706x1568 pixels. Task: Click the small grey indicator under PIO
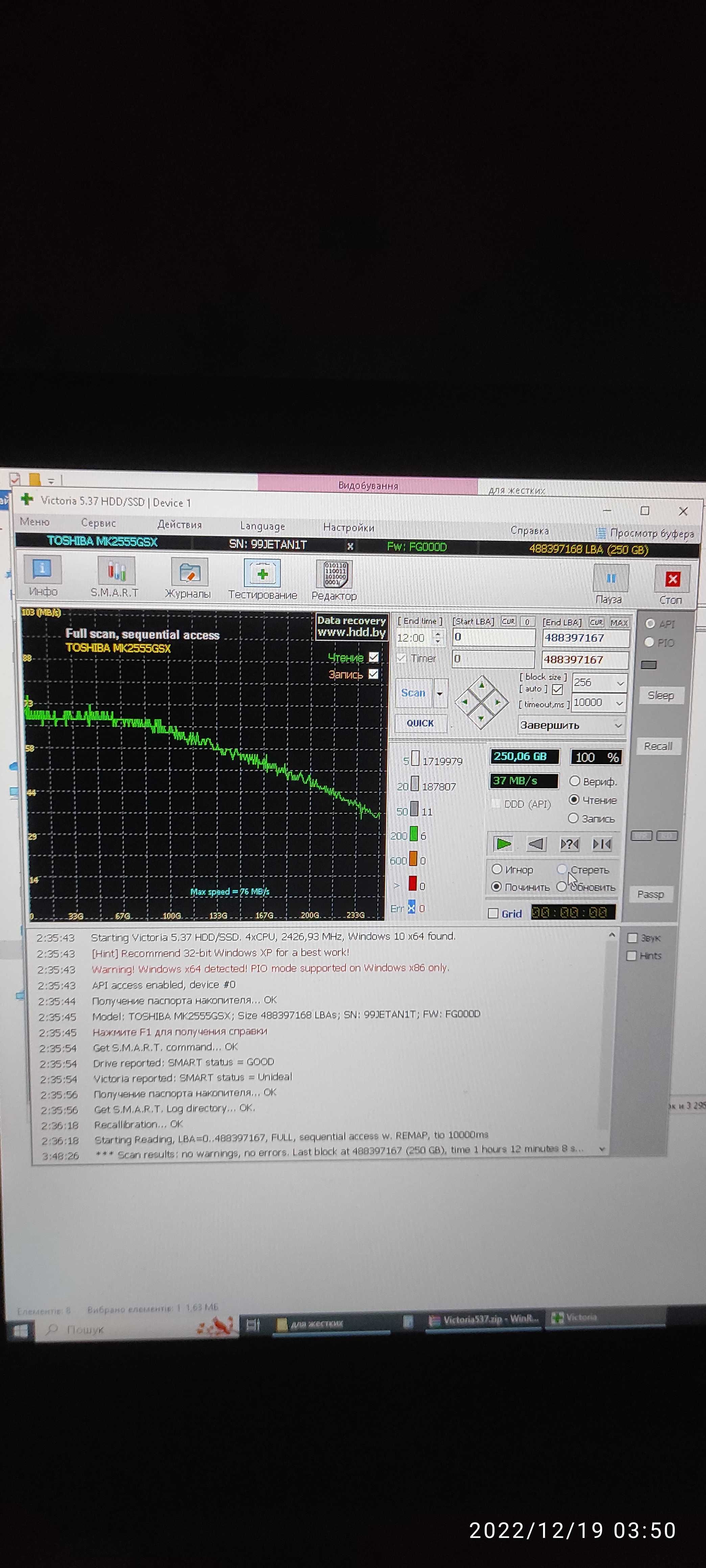tap(649, 664)
